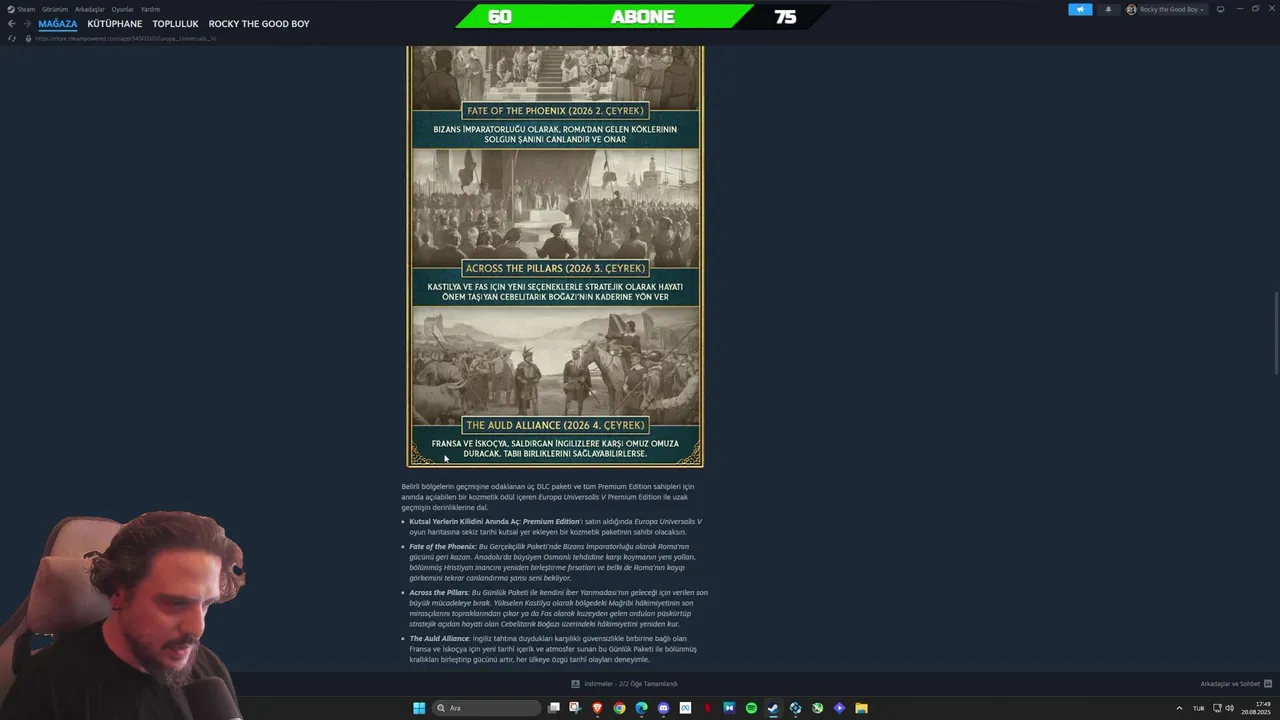Go forward with the right arrow
Screen dimensions: 1280x720
click(x=27, y=24)
